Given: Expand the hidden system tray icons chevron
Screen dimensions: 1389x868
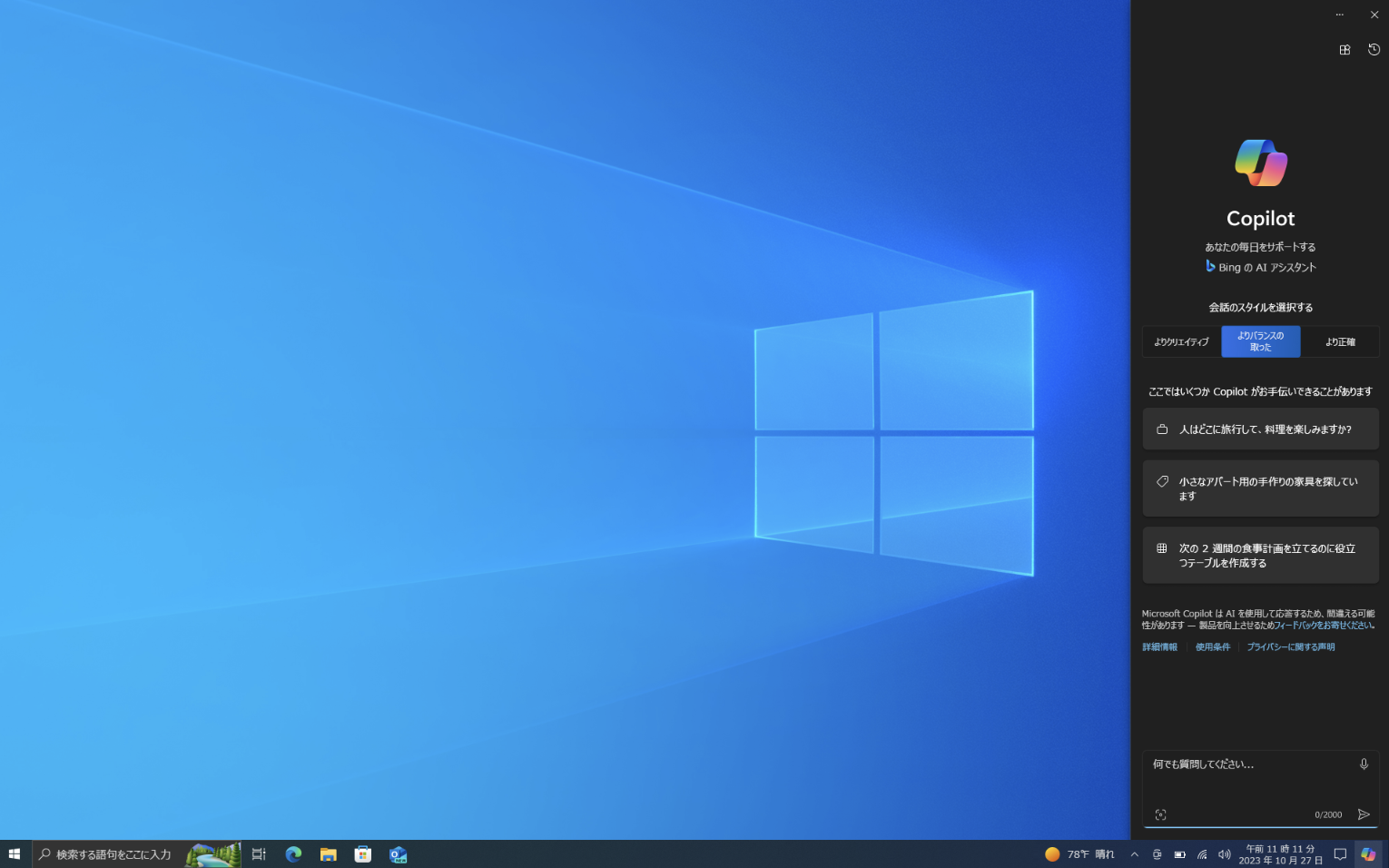Looking at the screenshot, I should point(1134,854).
